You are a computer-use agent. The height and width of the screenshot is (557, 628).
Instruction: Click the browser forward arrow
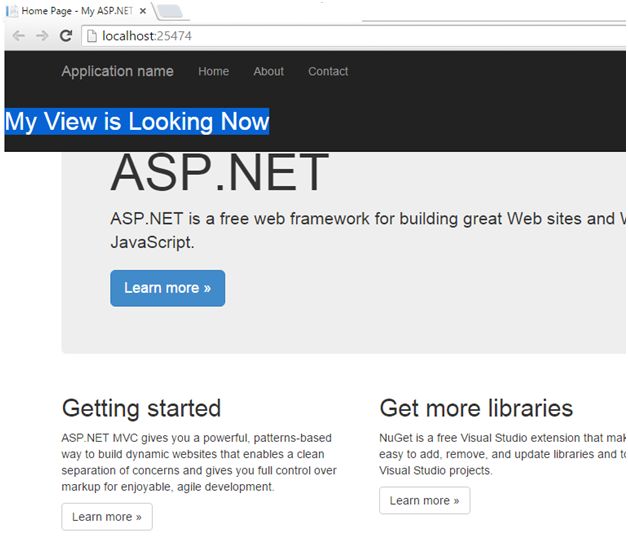pos(42,36)
